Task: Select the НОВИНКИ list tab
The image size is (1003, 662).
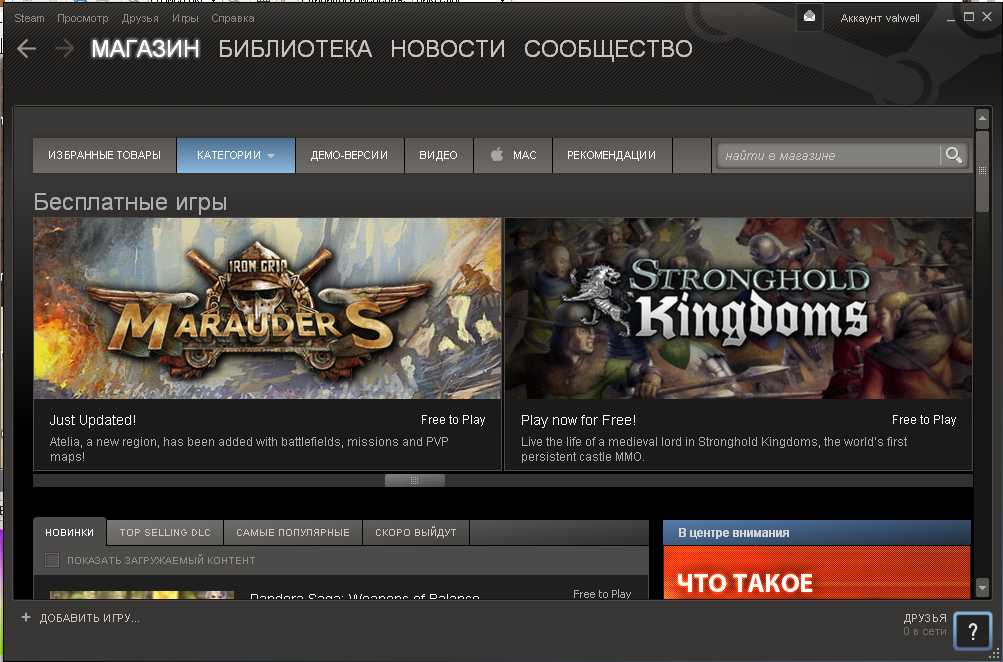Action: pyautogui.click(x=69, y=532)
